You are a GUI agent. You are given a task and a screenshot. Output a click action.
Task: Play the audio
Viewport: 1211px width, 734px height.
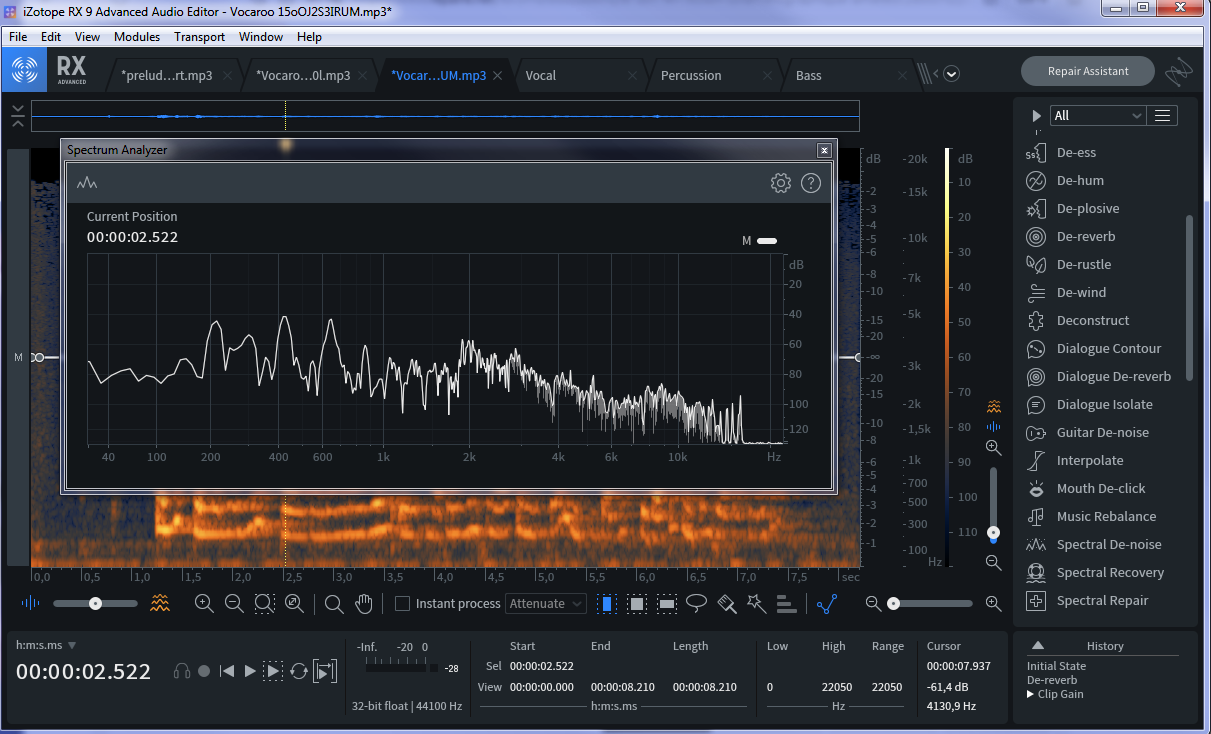pos(250,672)
